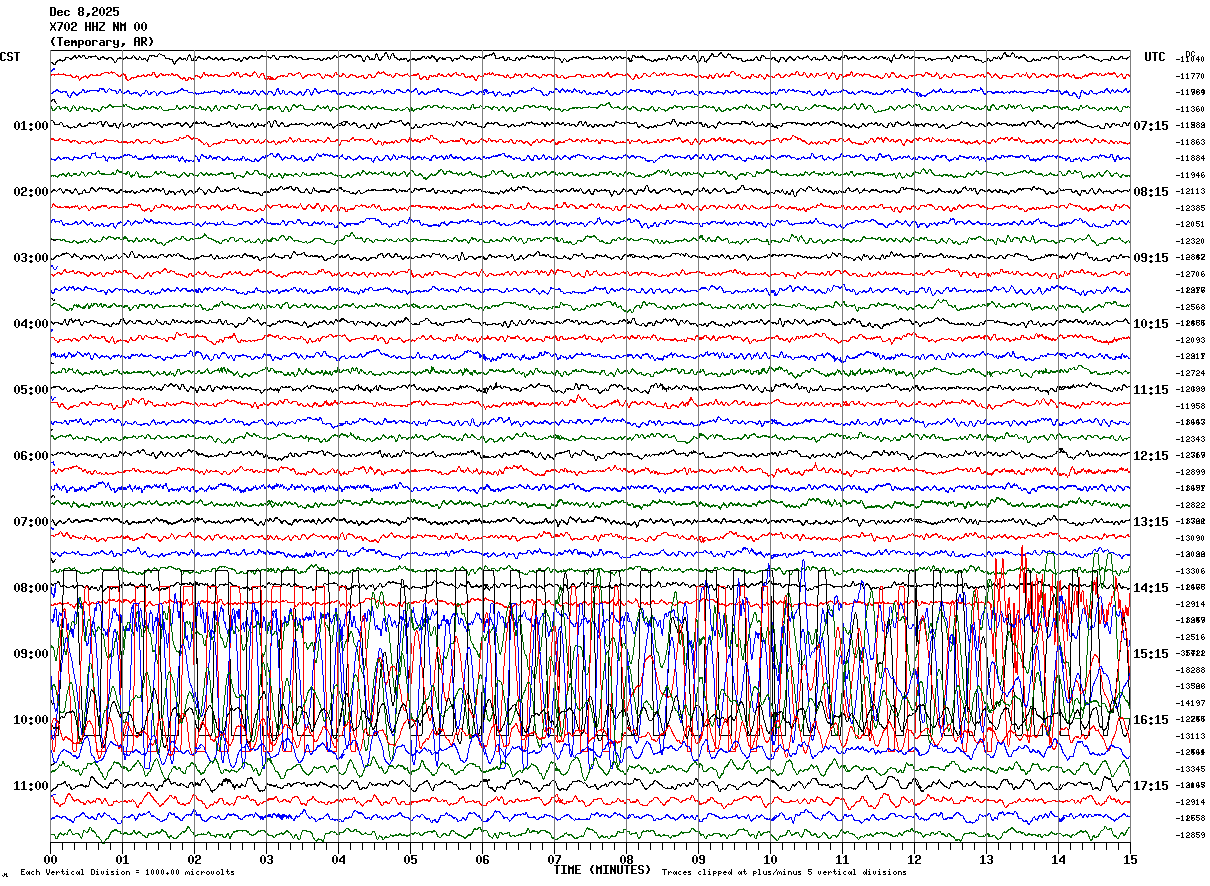Click the DC offset value '-11360'

(x=1190, y=110)
